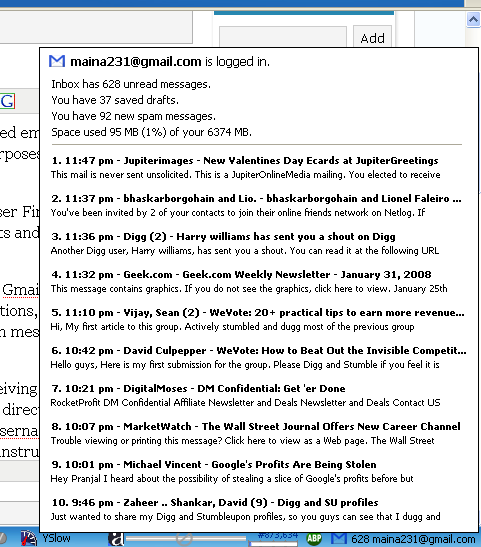The width and height of the screenshot is (481, 547).
Task: Click snippet 'You've been invited by 2 of your contacts'
Action: (238, 213)
